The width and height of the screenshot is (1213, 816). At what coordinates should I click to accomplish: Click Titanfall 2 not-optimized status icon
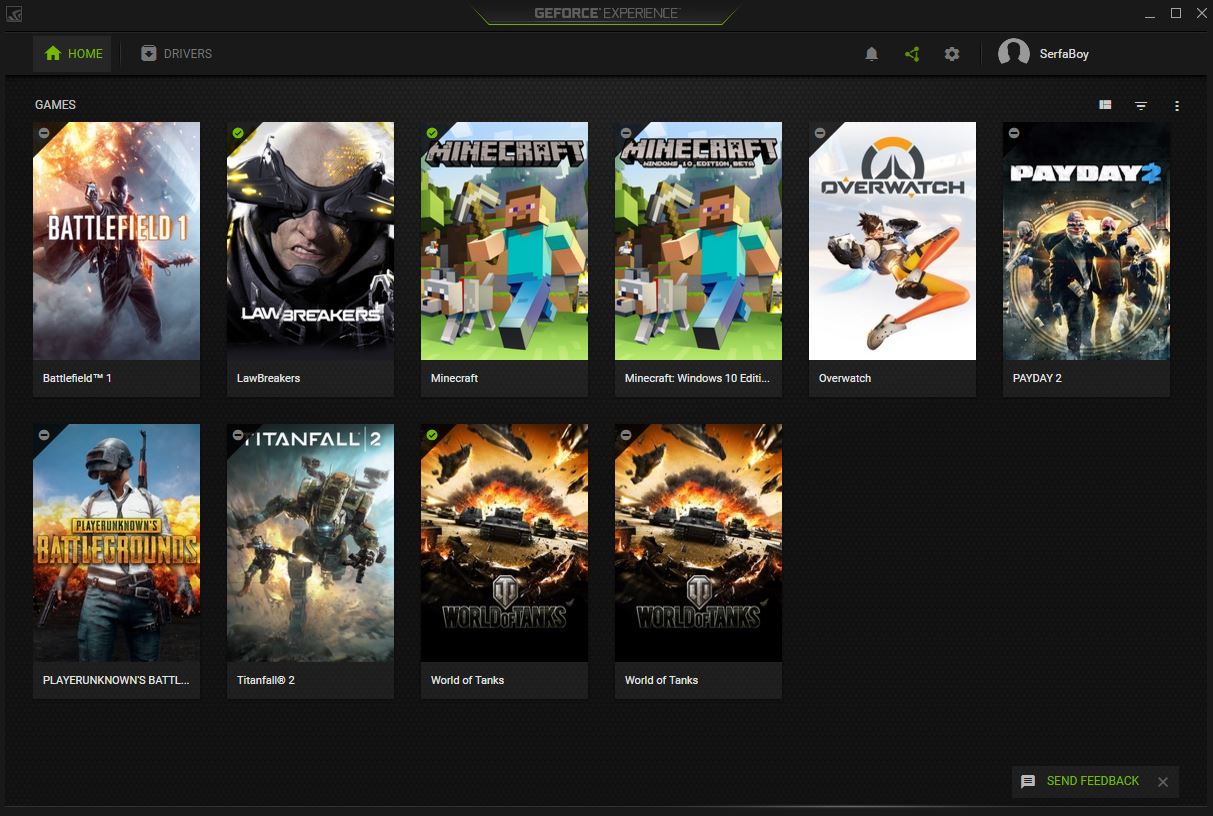pos(238,435)
